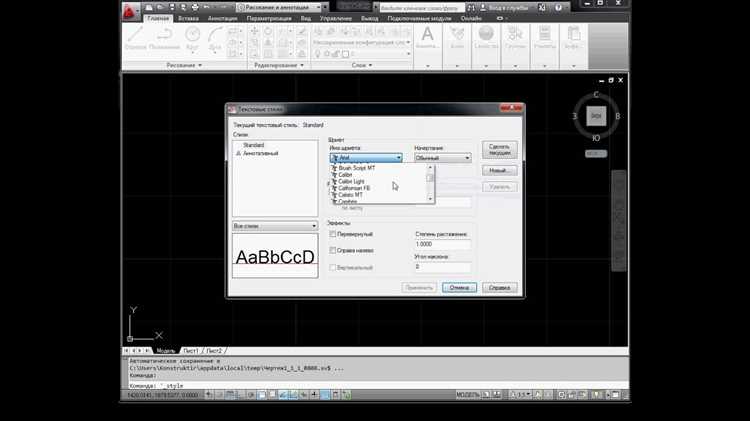This screenshot has height=421, width=750.
Task: Select the Arc (Дуга) tool
Action: tap(215, 38)
